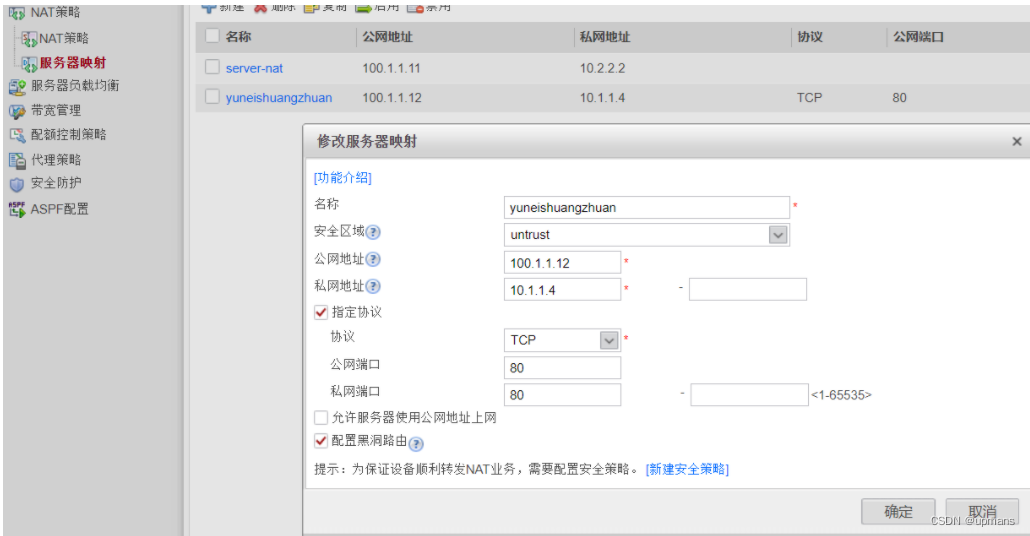Open help for 公网地址
This screenshot has height=536, width=1030.
[373, 259]
